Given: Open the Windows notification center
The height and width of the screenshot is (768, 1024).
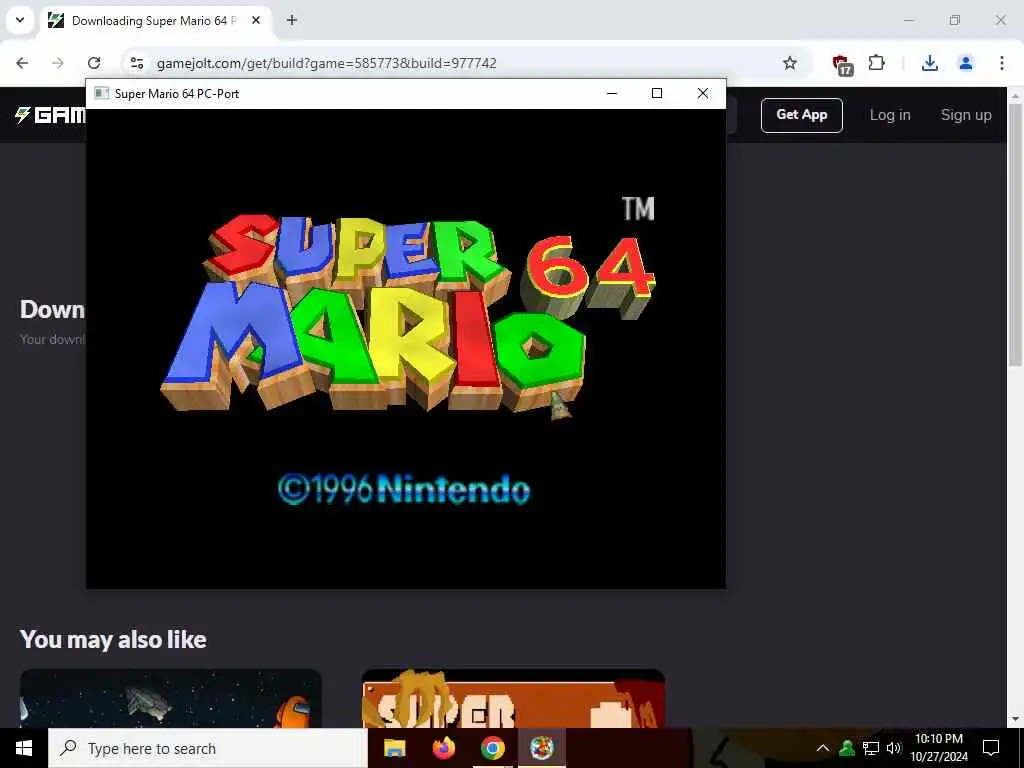Looking at the screenshot, I should (991, 748).
